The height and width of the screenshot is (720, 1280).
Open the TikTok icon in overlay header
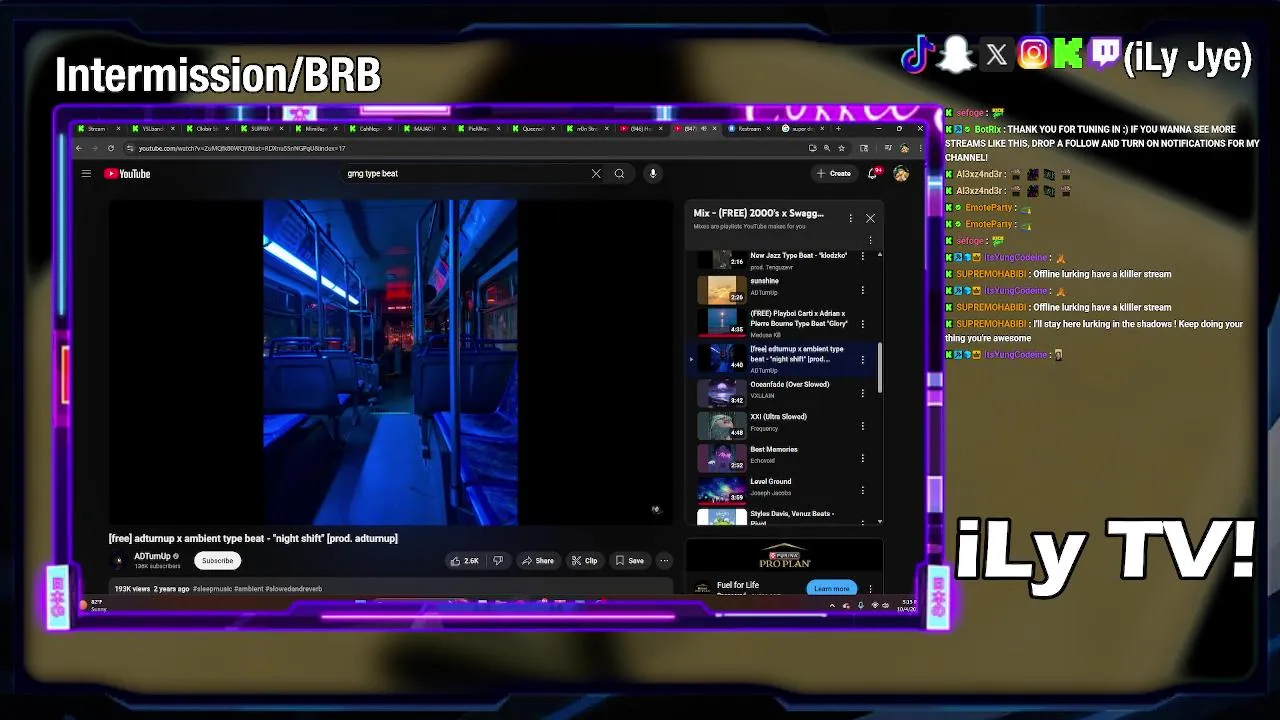pos(917,55)
